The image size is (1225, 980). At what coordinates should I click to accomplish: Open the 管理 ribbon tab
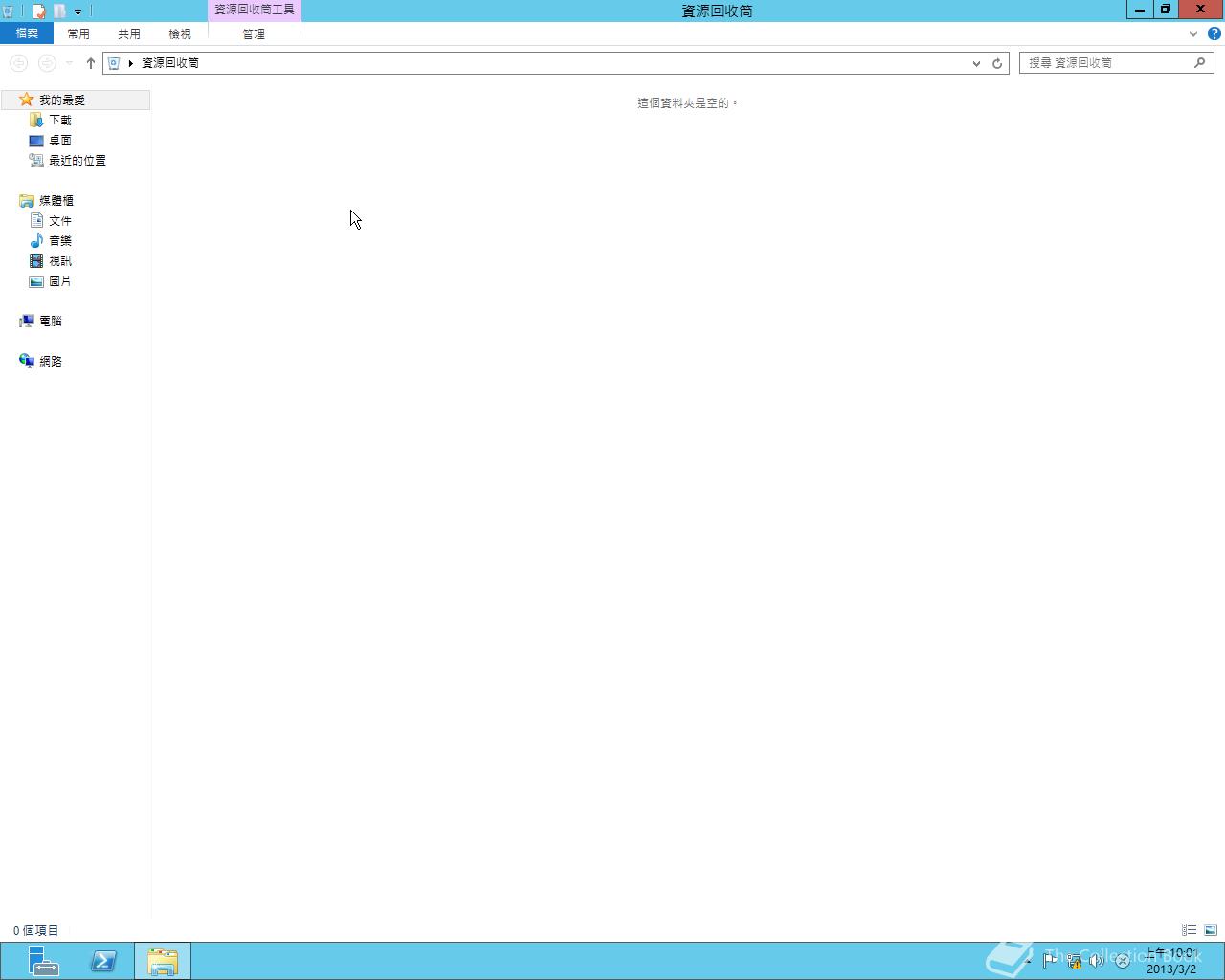coord(254,33)
